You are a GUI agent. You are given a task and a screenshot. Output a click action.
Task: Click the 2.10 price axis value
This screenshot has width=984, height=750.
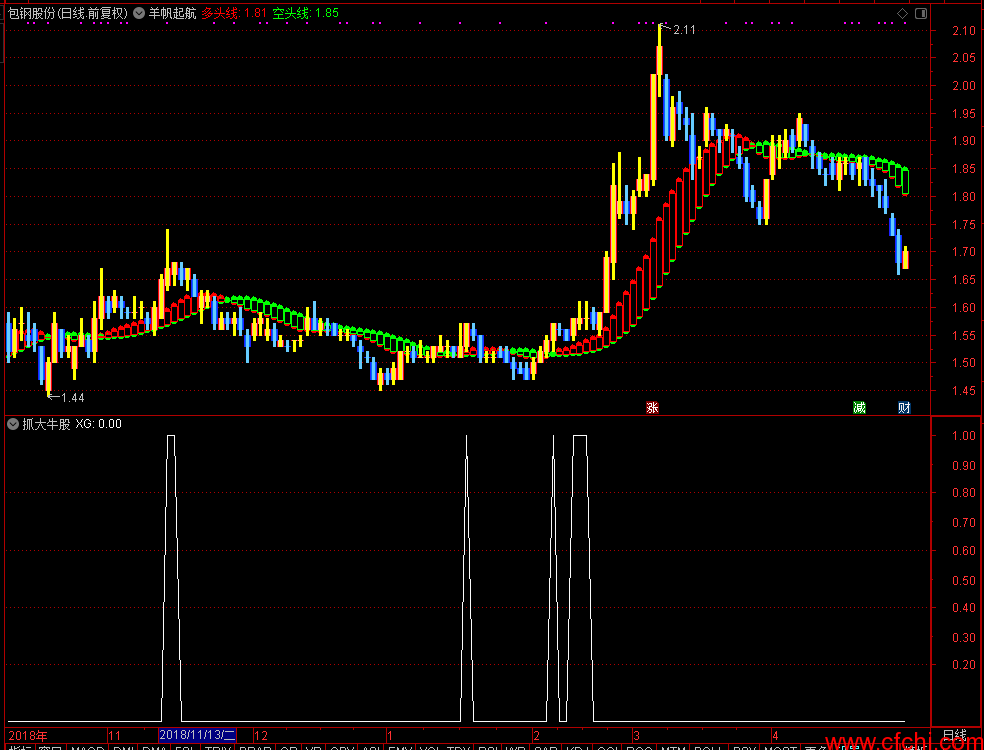[x=963, y=30]
